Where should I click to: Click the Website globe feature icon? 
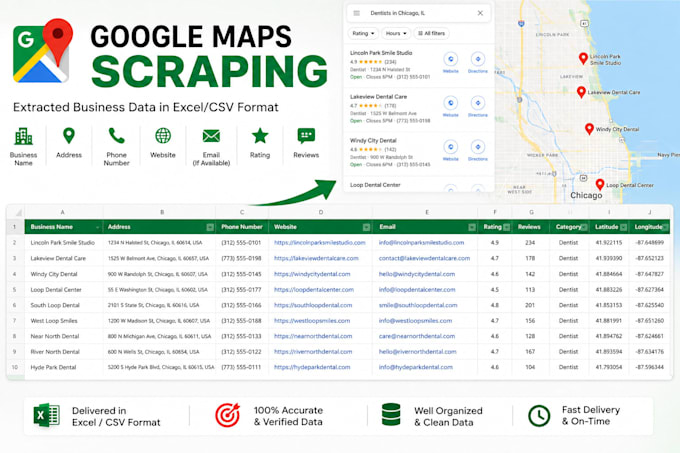pos(163,136)
